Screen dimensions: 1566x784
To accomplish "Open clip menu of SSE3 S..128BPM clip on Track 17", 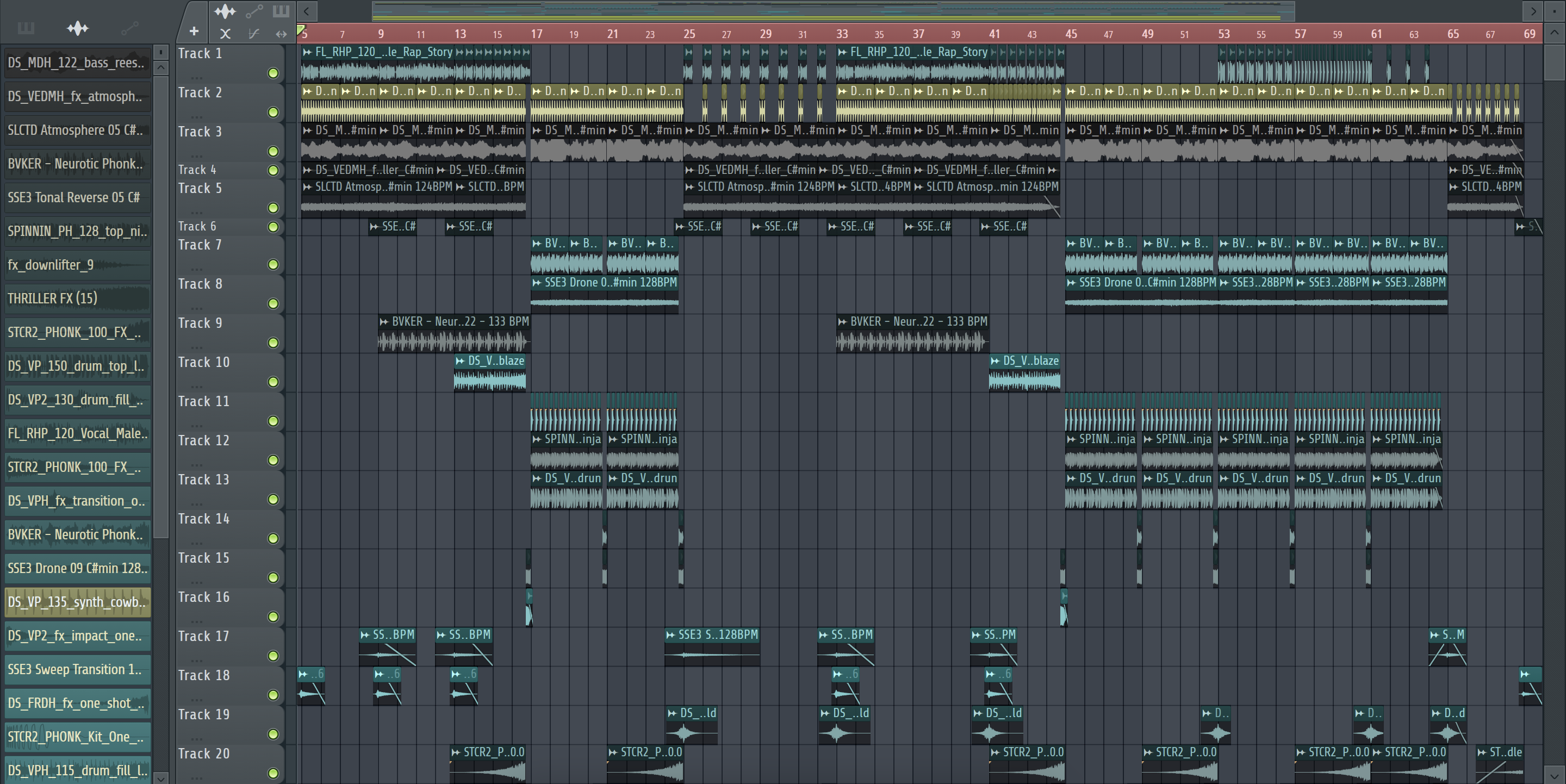I will 670,635.
